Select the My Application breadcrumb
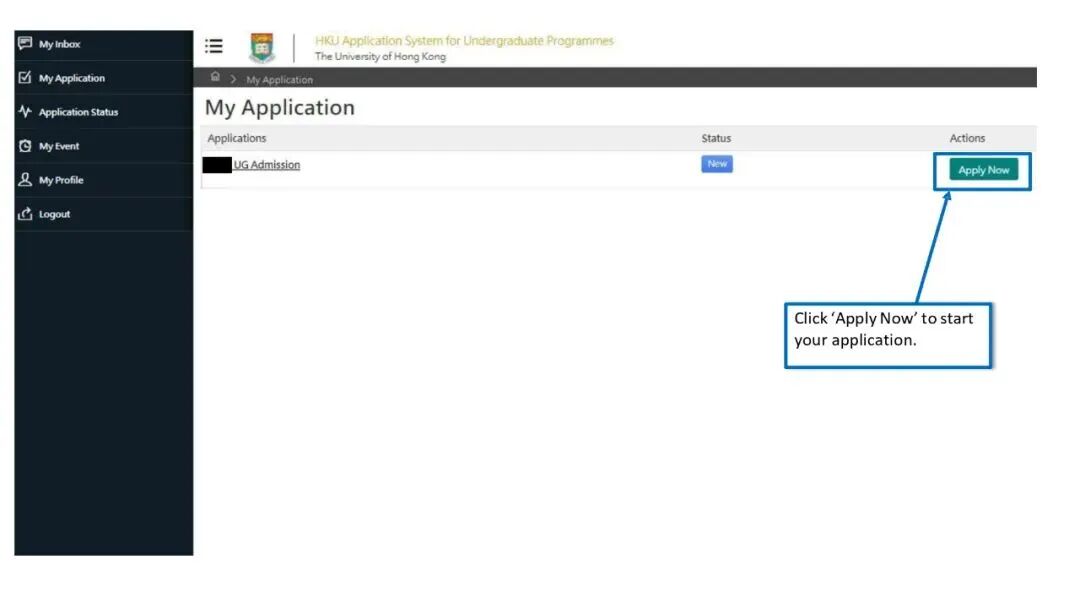Image resolution: width=1080 pixels, height=608 pixels. click(x=279, y=80)
